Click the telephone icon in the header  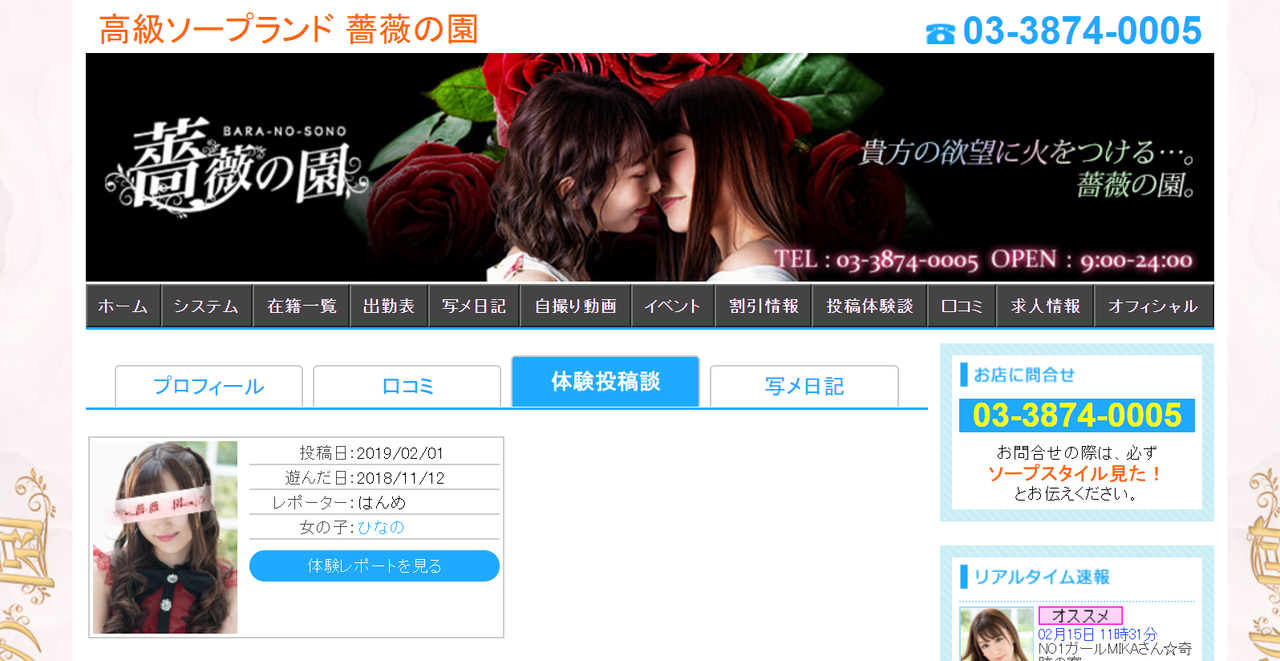coord(940,33)
